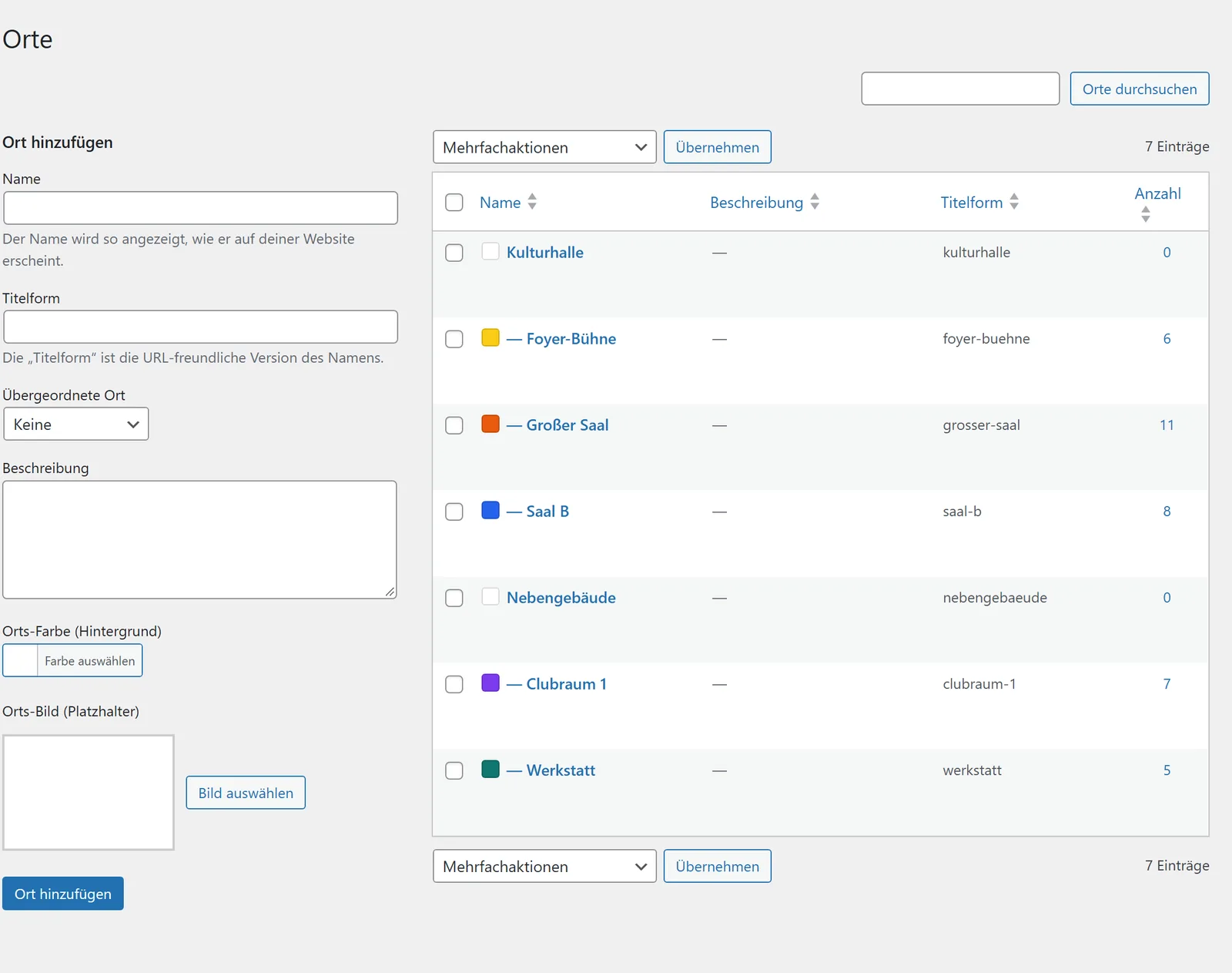Click into the Beschreibung textarea
Image resolution: width=1232 pixels, height=973 pixels.
[x=200, y=540]
